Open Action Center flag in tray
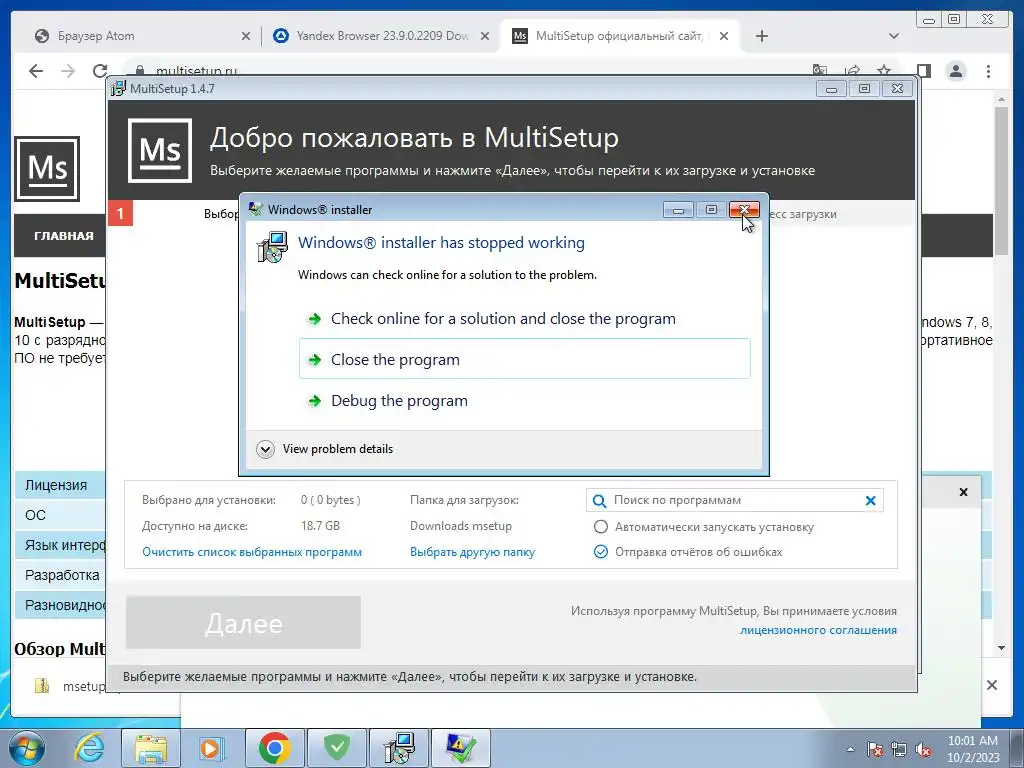 point(874,750)
